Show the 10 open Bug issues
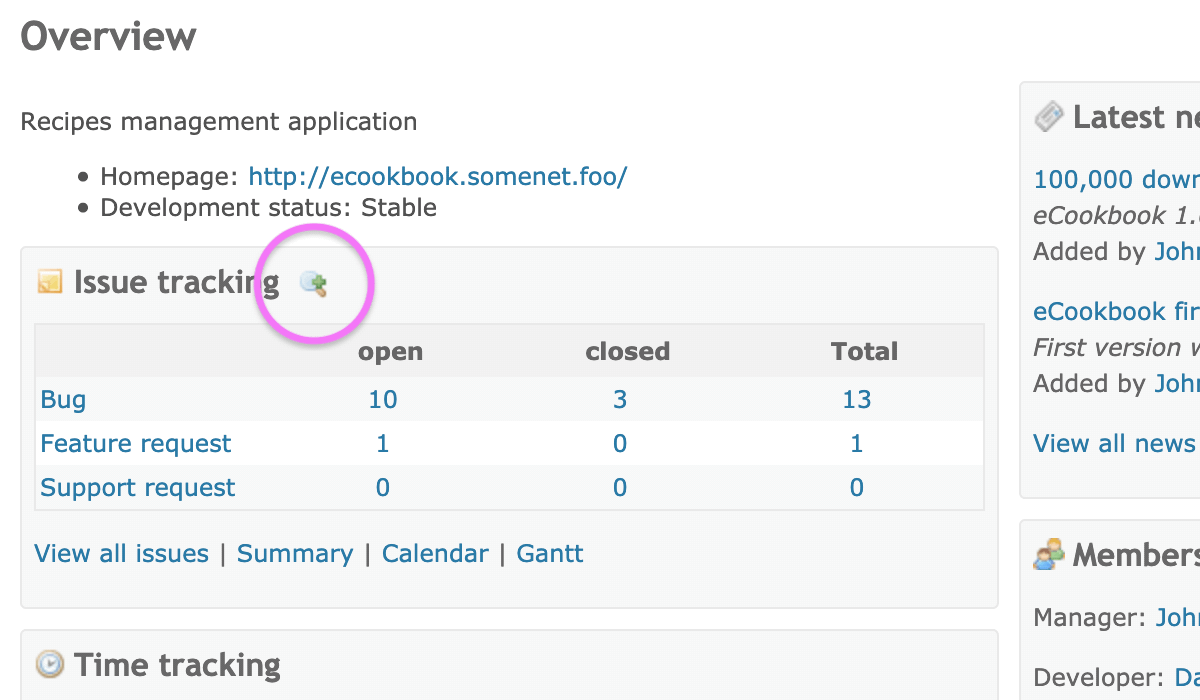1200x700 pixels. pos(383,400)
